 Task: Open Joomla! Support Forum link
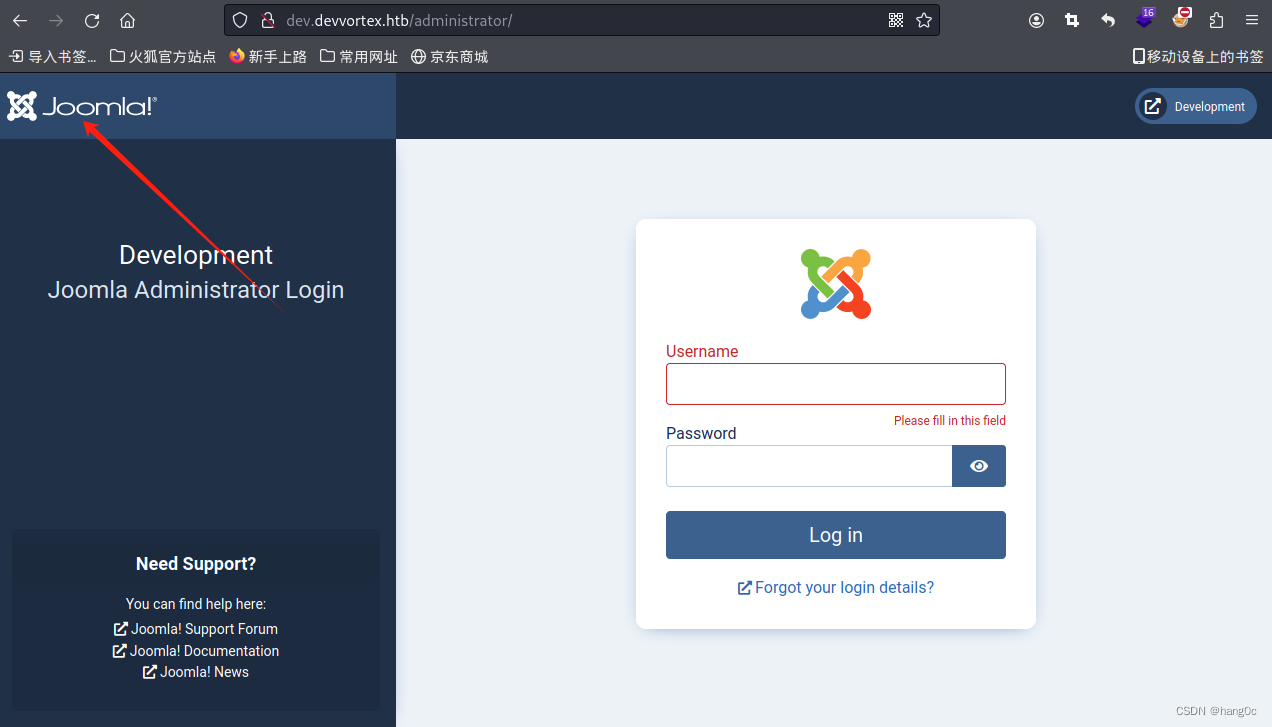[x=196, y=629]
